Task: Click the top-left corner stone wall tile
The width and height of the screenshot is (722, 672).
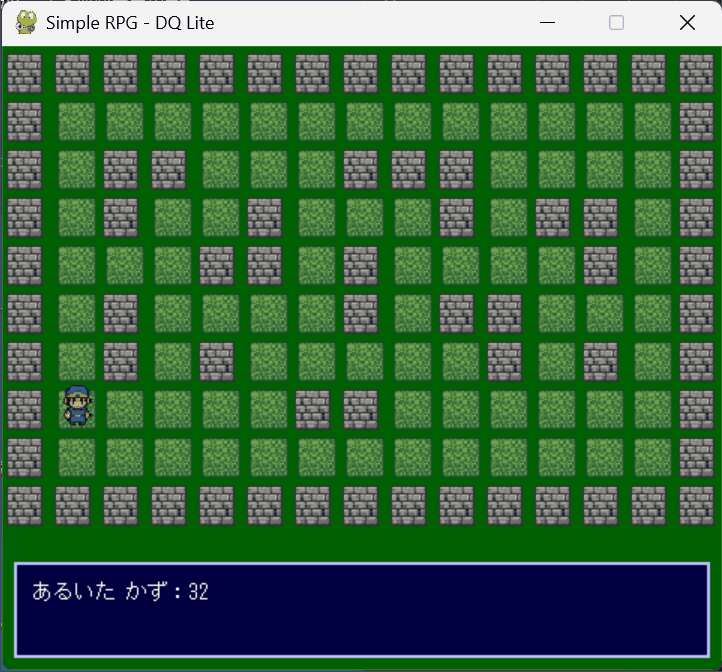Action: click(25, 73)
